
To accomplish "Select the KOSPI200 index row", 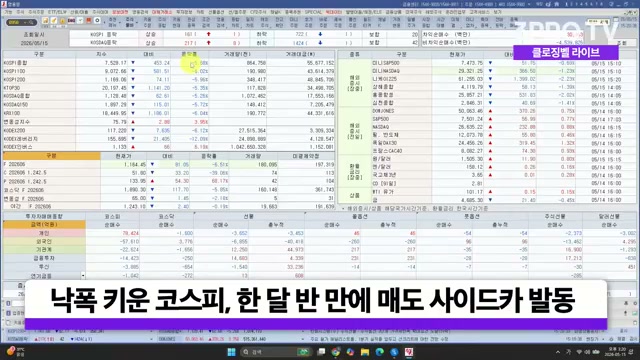I will (x=169, y=80).
